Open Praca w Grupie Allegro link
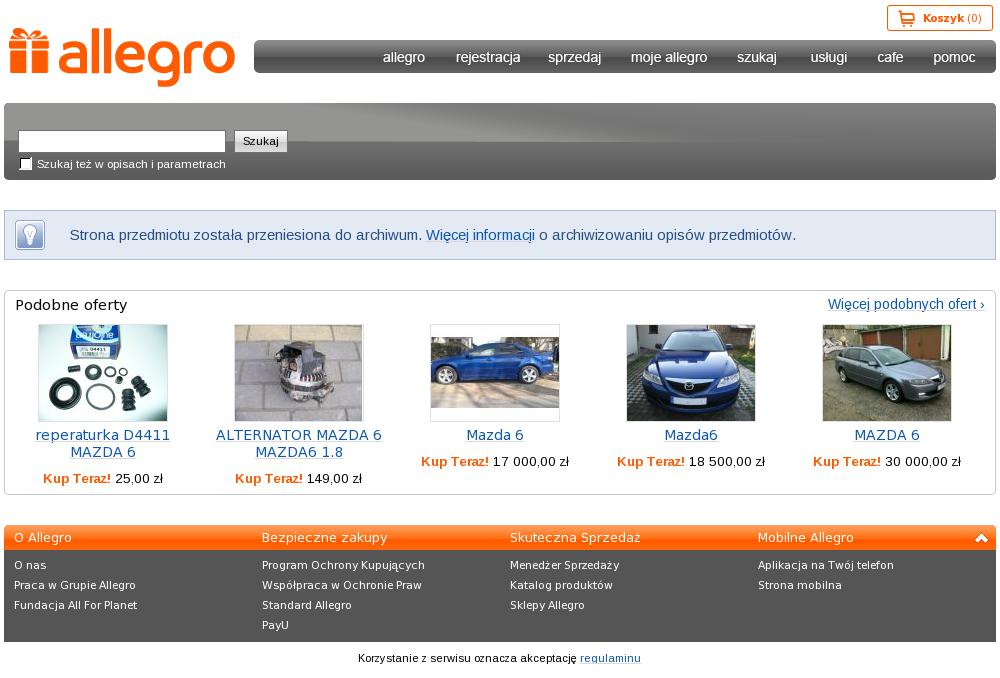This screenshot has width=1000, height=678. 75,585
